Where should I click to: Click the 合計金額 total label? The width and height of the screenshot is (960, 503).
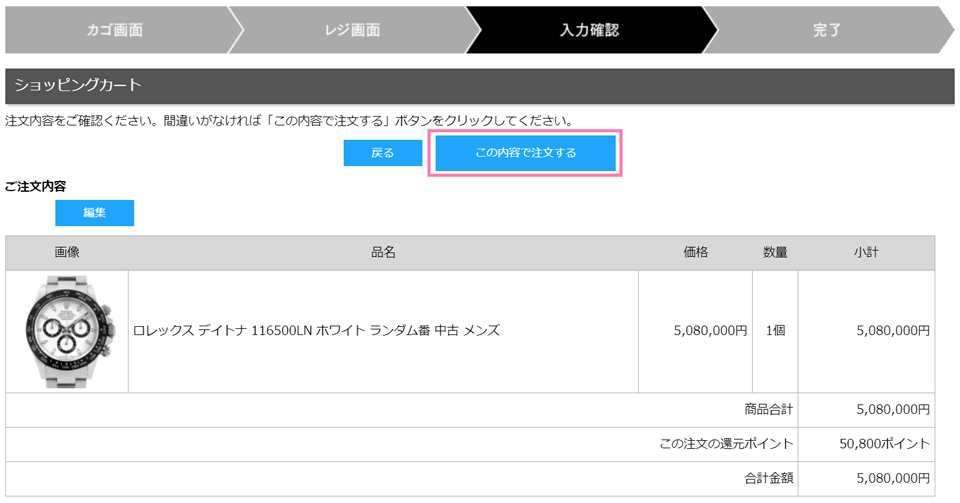tap(768, 478)
